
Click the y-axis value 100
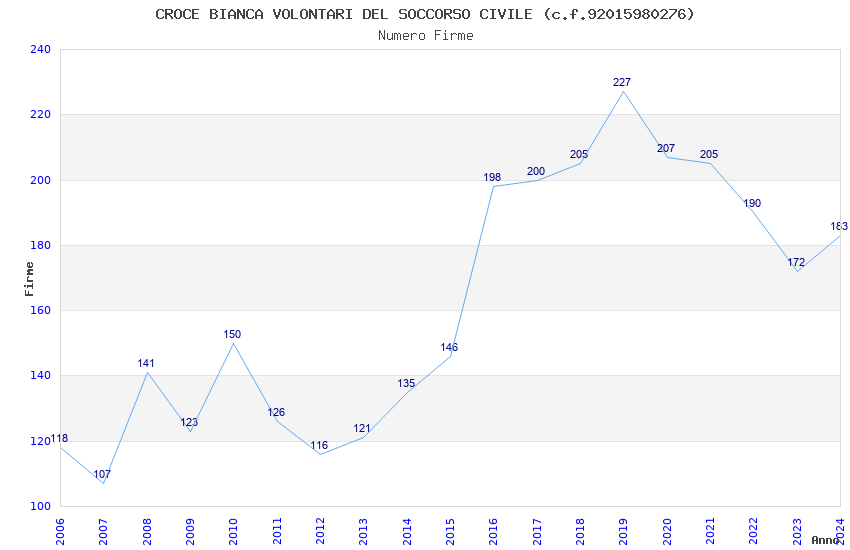pos(40,506)
